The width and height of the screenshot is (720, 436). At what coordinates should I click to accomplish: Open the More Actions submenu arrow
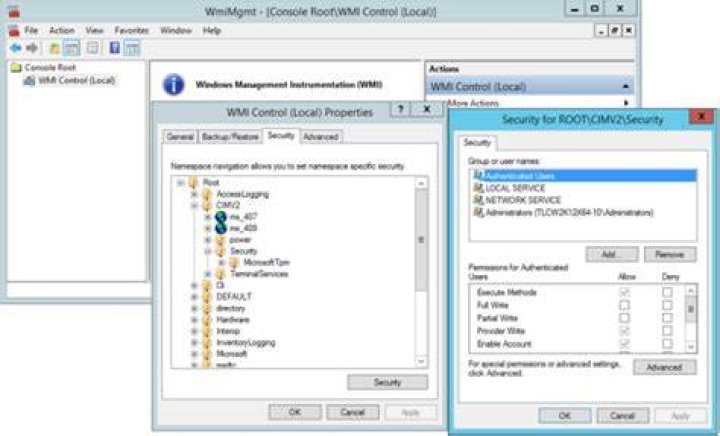626,103
